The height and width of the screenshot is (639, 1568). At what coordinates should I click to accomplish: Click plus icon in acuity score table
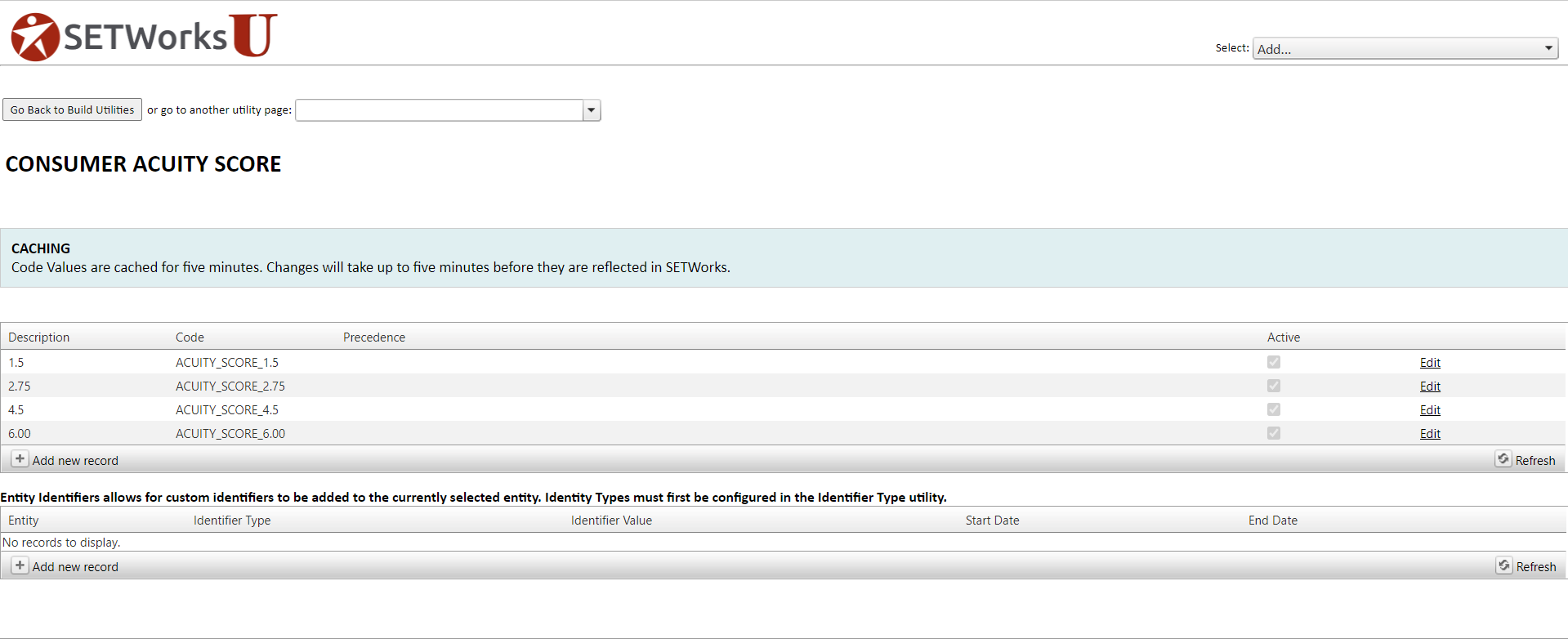(20, 459)
